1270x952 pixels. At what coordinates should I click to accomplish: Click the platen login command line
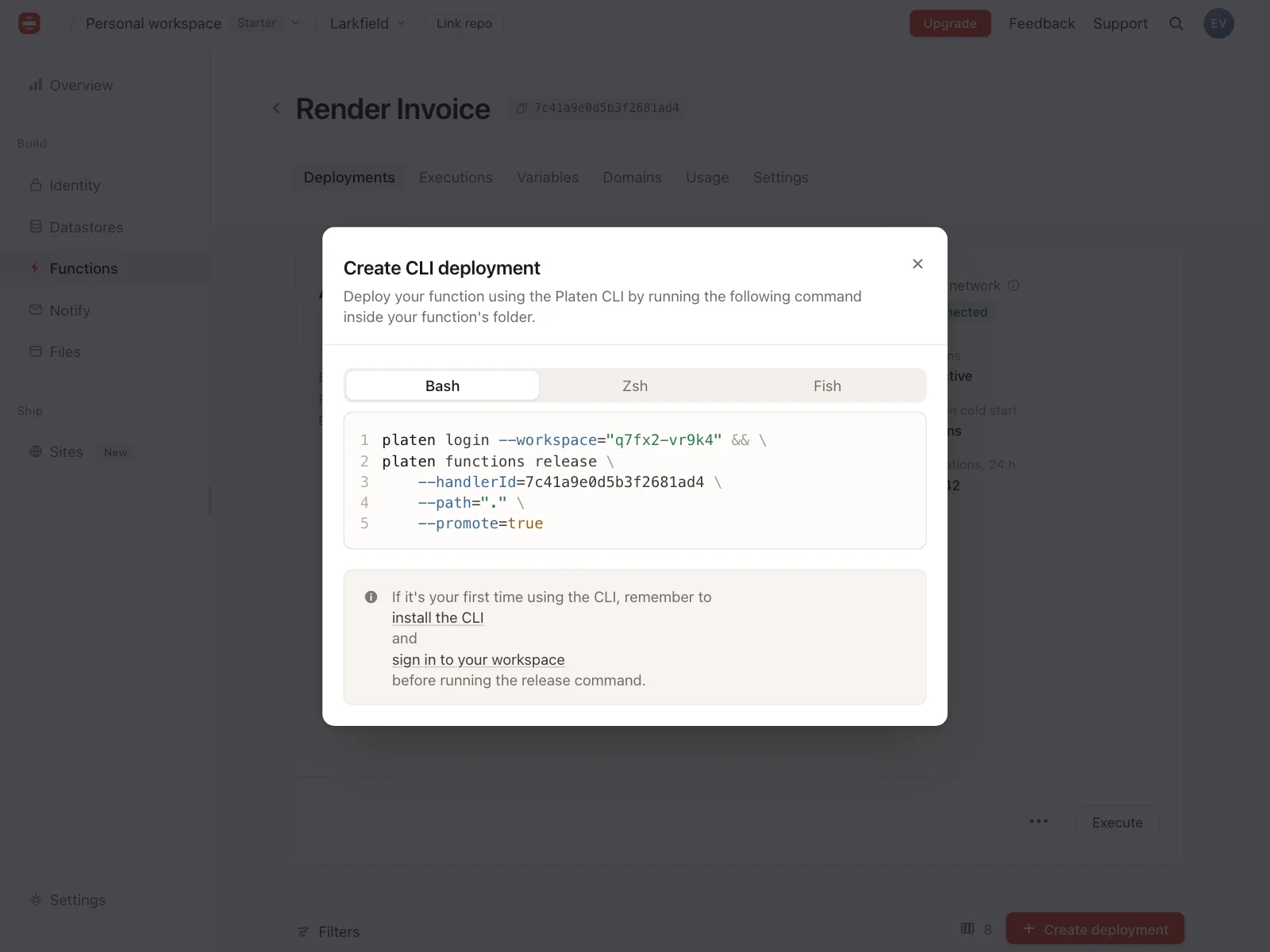click(574, 440)
